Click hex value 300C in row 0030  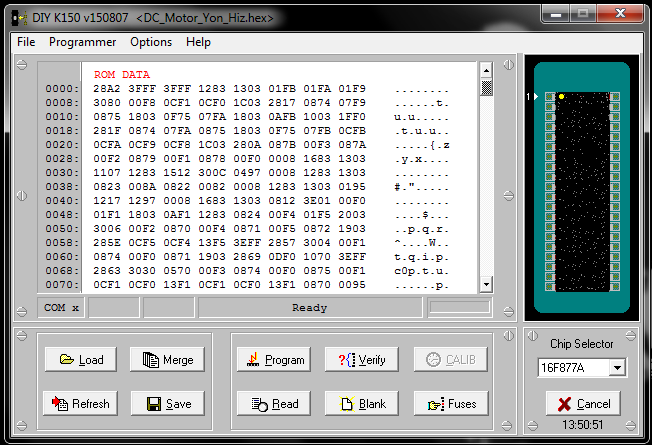point(212,173)
